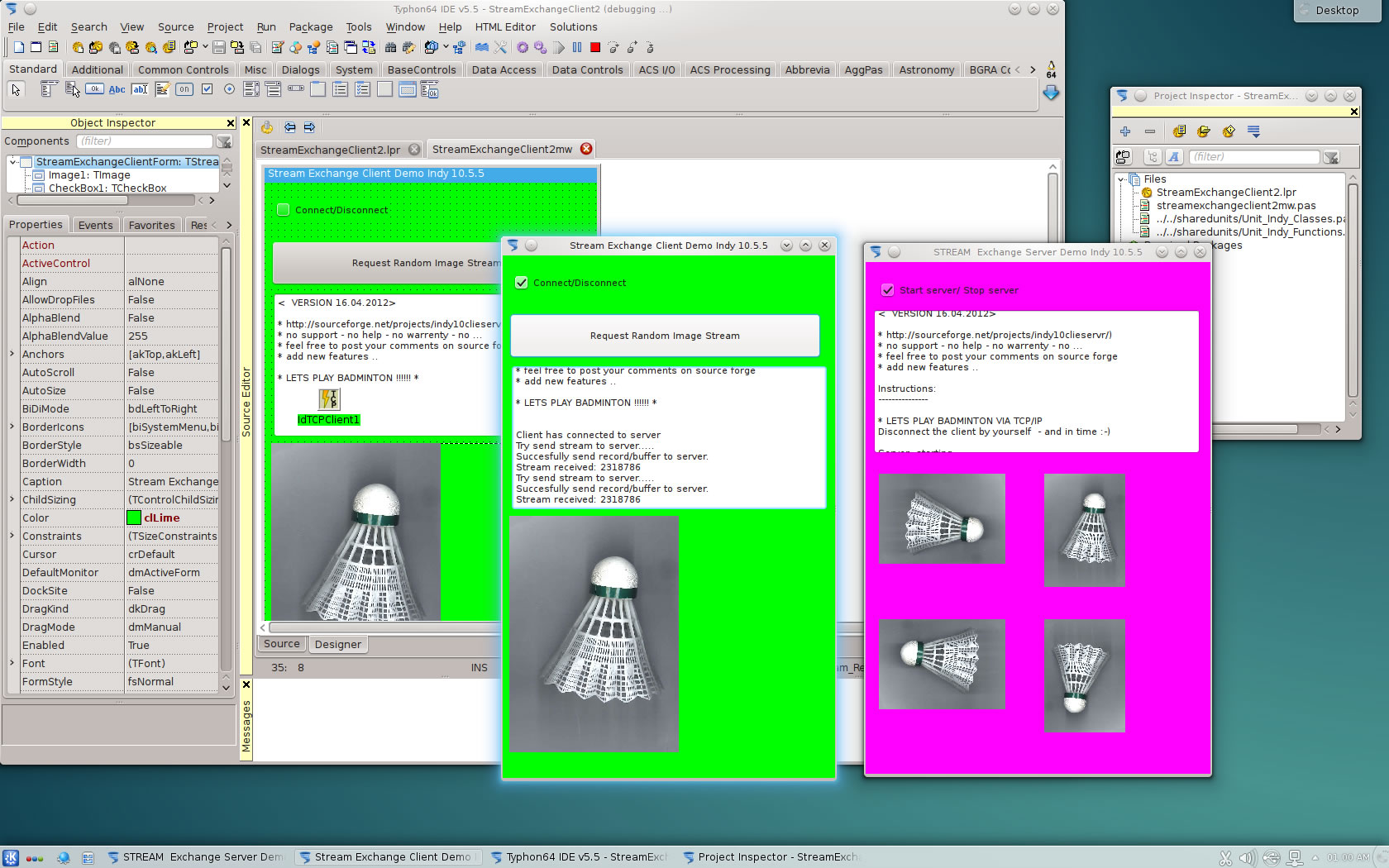Click the blue plus Add icon
Screen dimensions: 1389x868
point(1124,131)
